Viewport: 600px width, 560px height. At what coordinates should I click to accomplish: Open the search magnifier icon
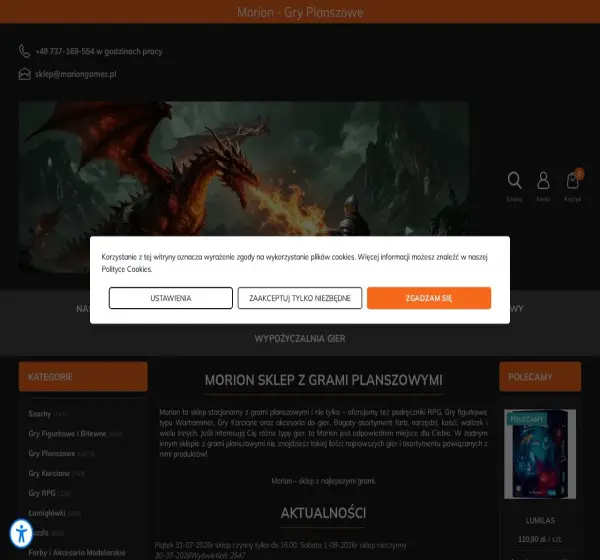[x=514, y=180]
